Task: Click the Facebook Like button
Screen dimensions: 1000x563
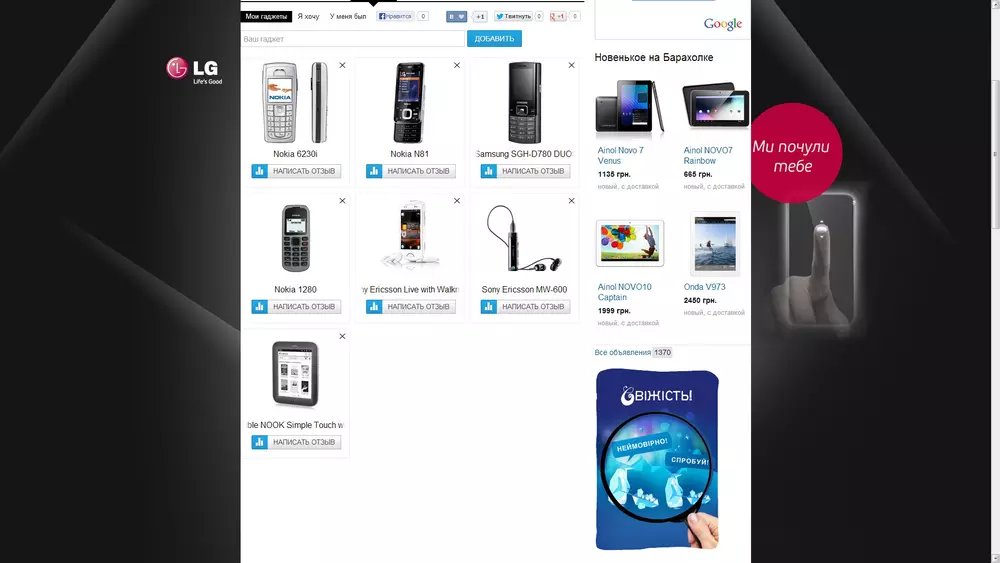Action: pyautogui.click(x=395, y=17)
